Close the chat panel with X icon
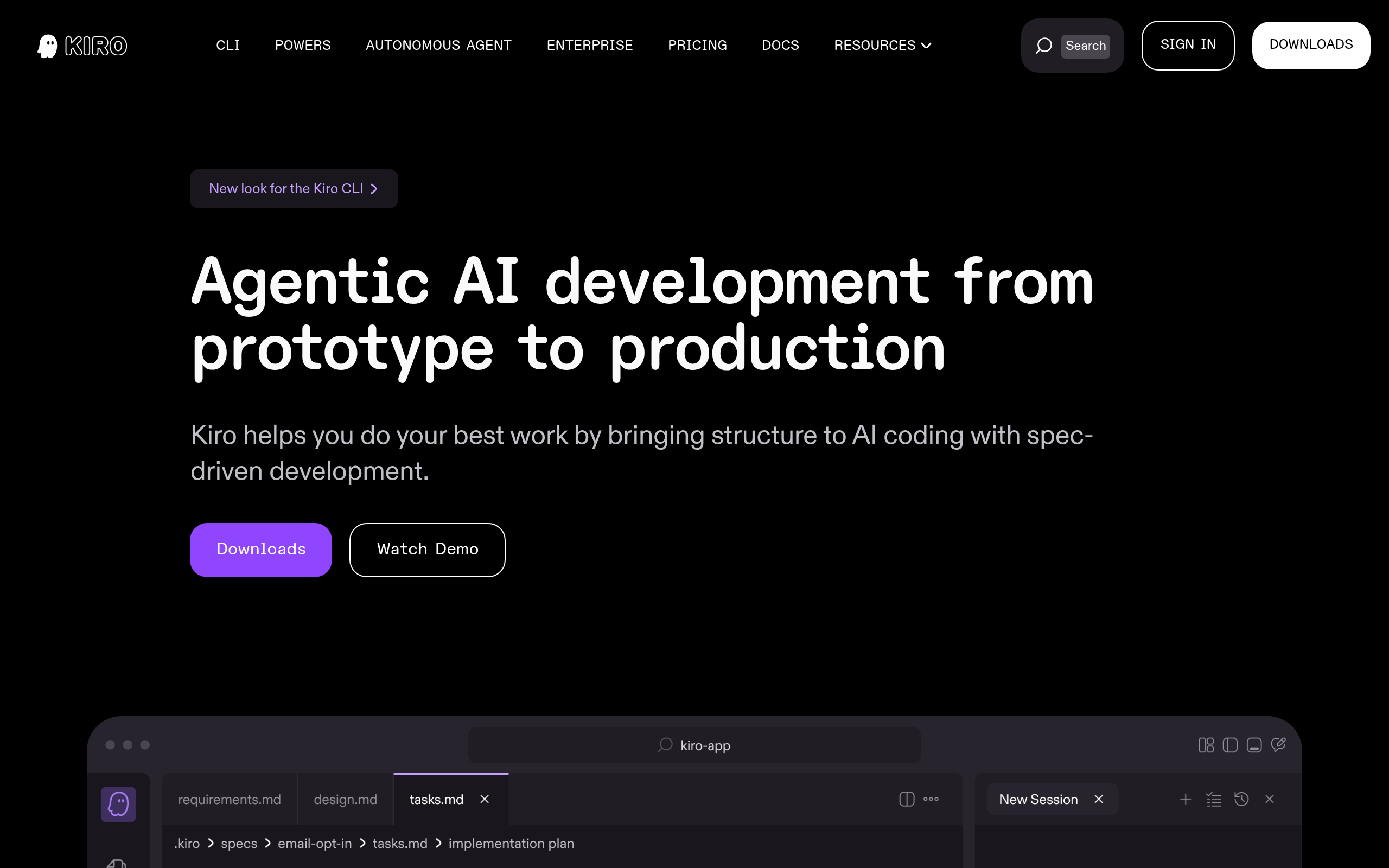 coord(1270,799)
